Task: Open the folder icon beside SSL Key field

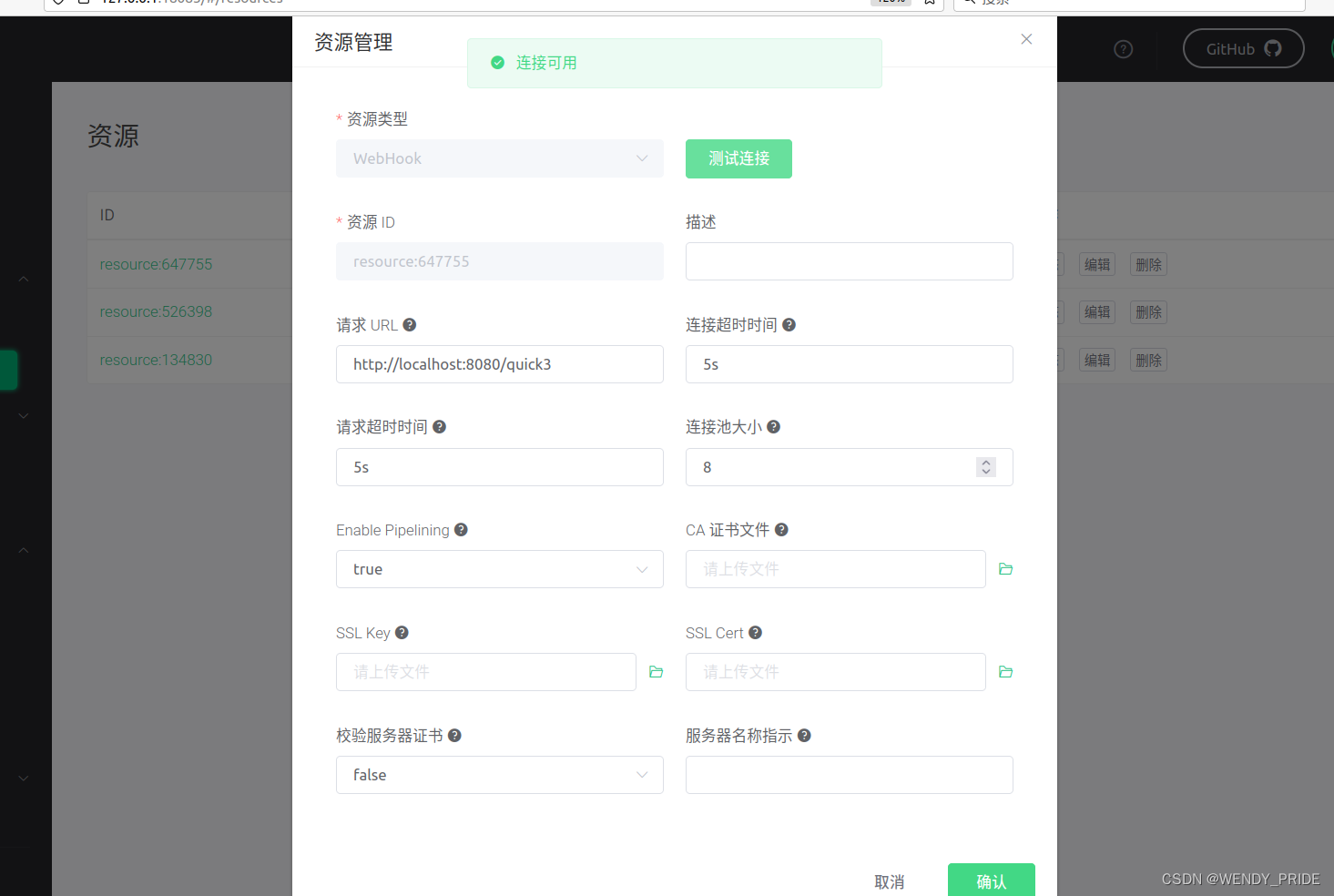Action: (x=657, y=671)
